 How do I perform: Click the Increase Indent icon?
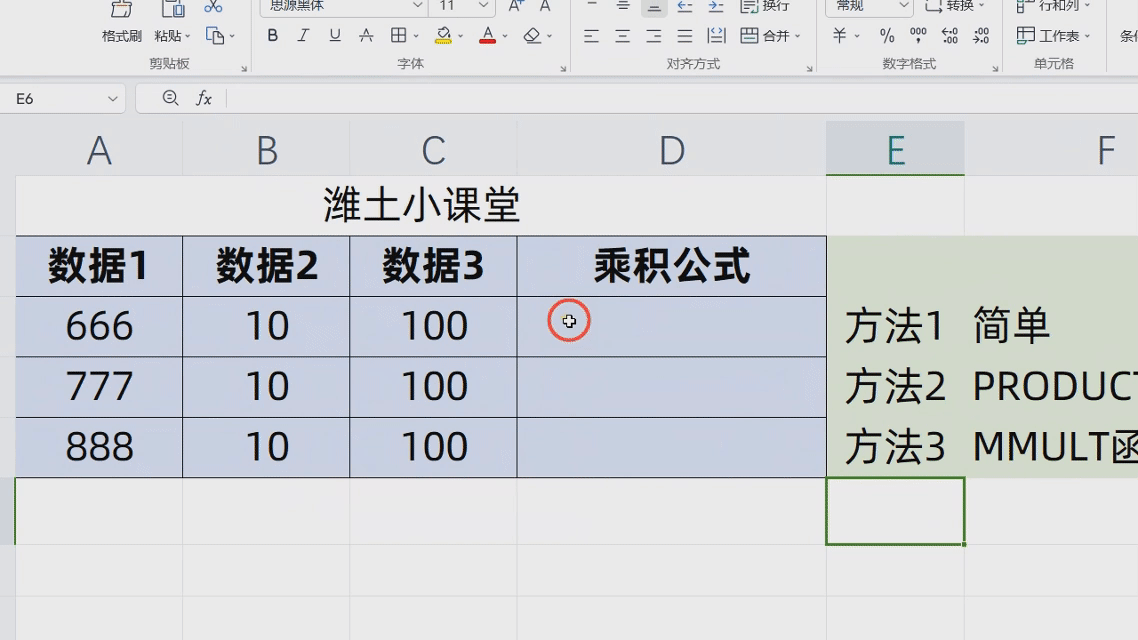pyautogui.click(x=716, y=7)
